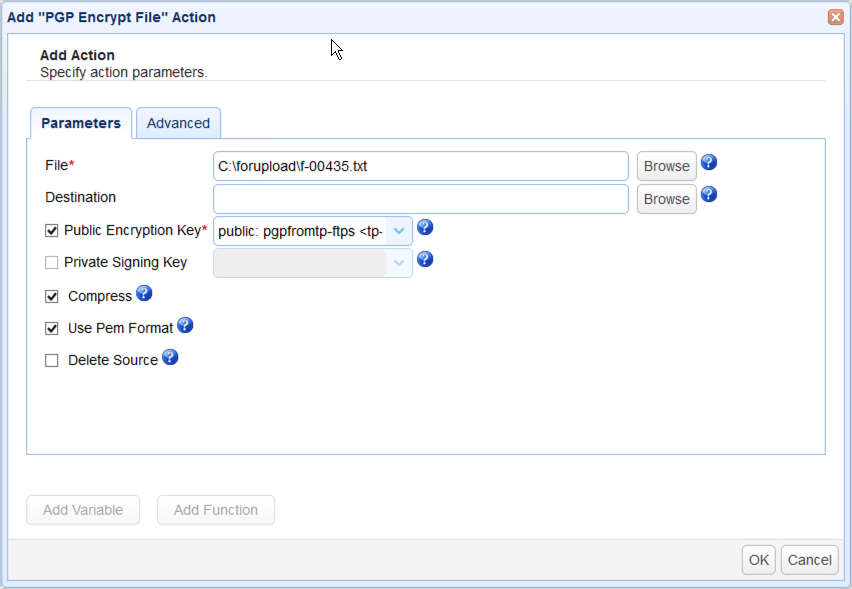Image resolution: width=852 pixels, height=589 pixels.
Task: Switch to the Advanced tab
Action: 178,123
